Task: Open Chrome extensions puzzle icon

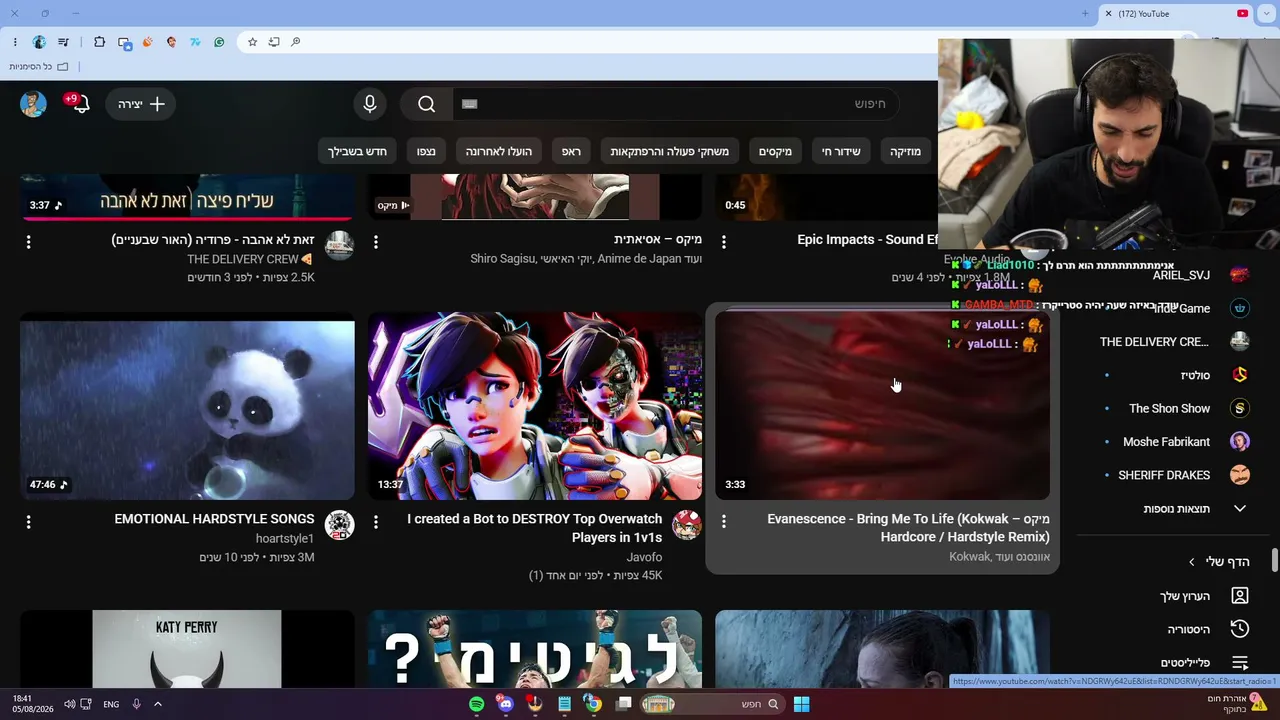Action: [x=99, y=42]
